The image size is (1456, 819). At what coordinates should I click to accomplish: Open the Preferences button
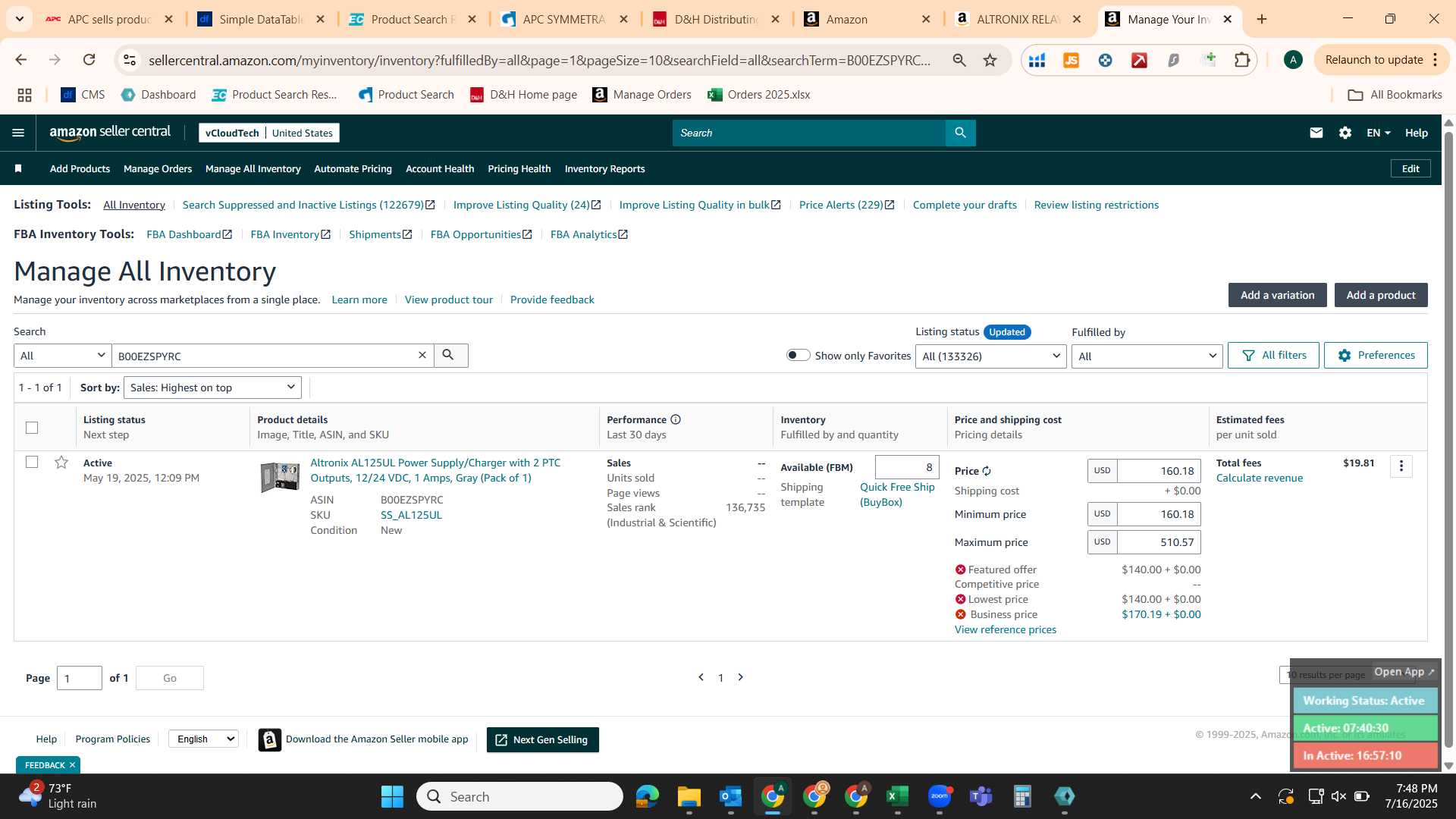pyautogui.click(x=1376, y=355)
